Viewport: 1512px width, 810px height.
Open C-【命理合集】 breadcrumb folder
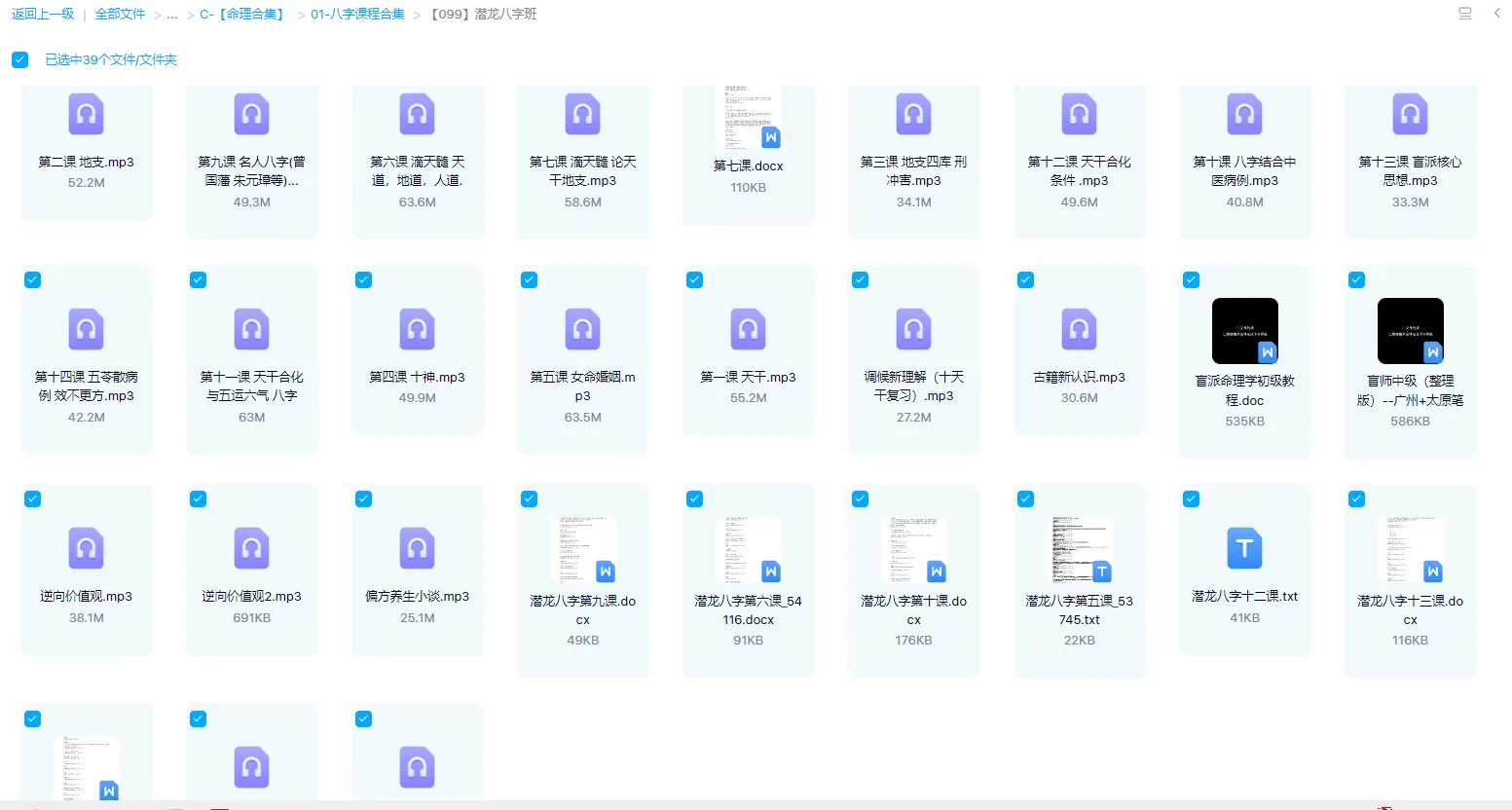tap(243, 14)
